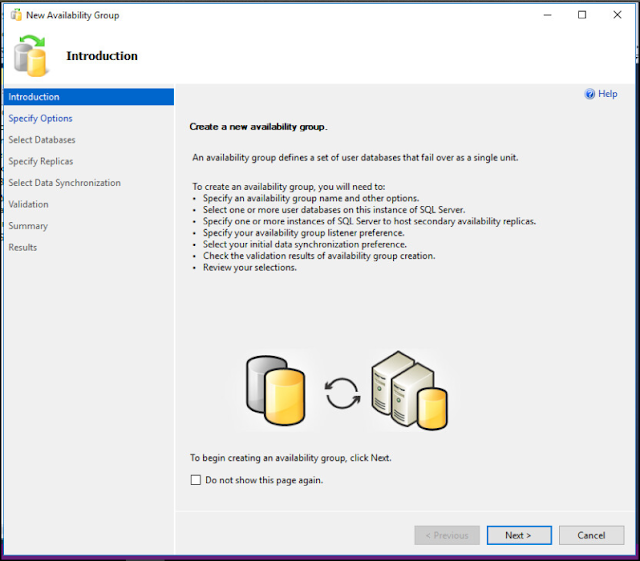This screenshot has width=640, height=561.
Task: Click the Cancel button
Action: click(591, 535)
